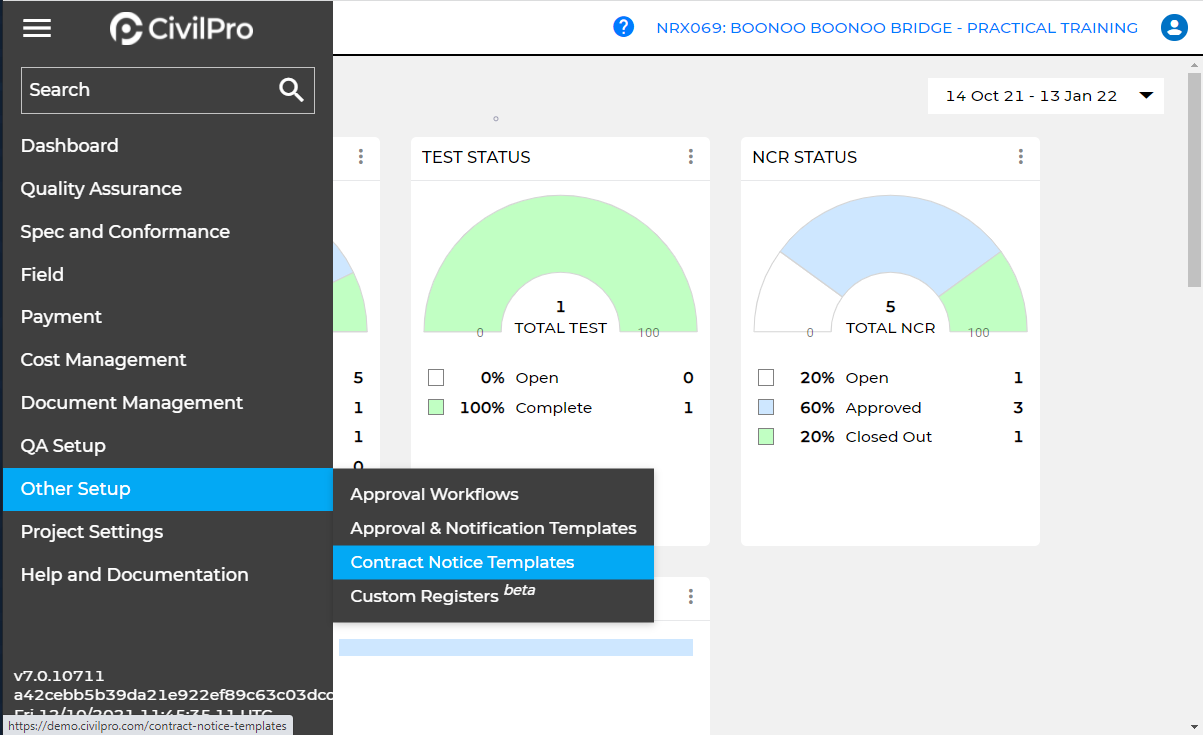Click the CivilPro logo
This screenshot has height=735, width=1203.
[181, 28]
